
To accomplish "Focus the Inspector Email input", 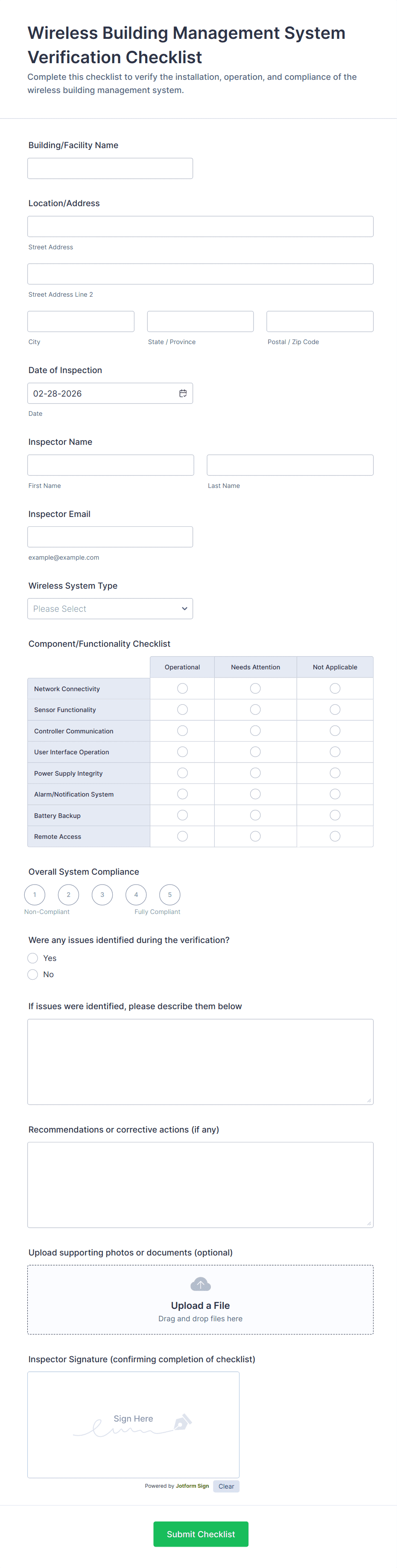I will click(110, 537).
